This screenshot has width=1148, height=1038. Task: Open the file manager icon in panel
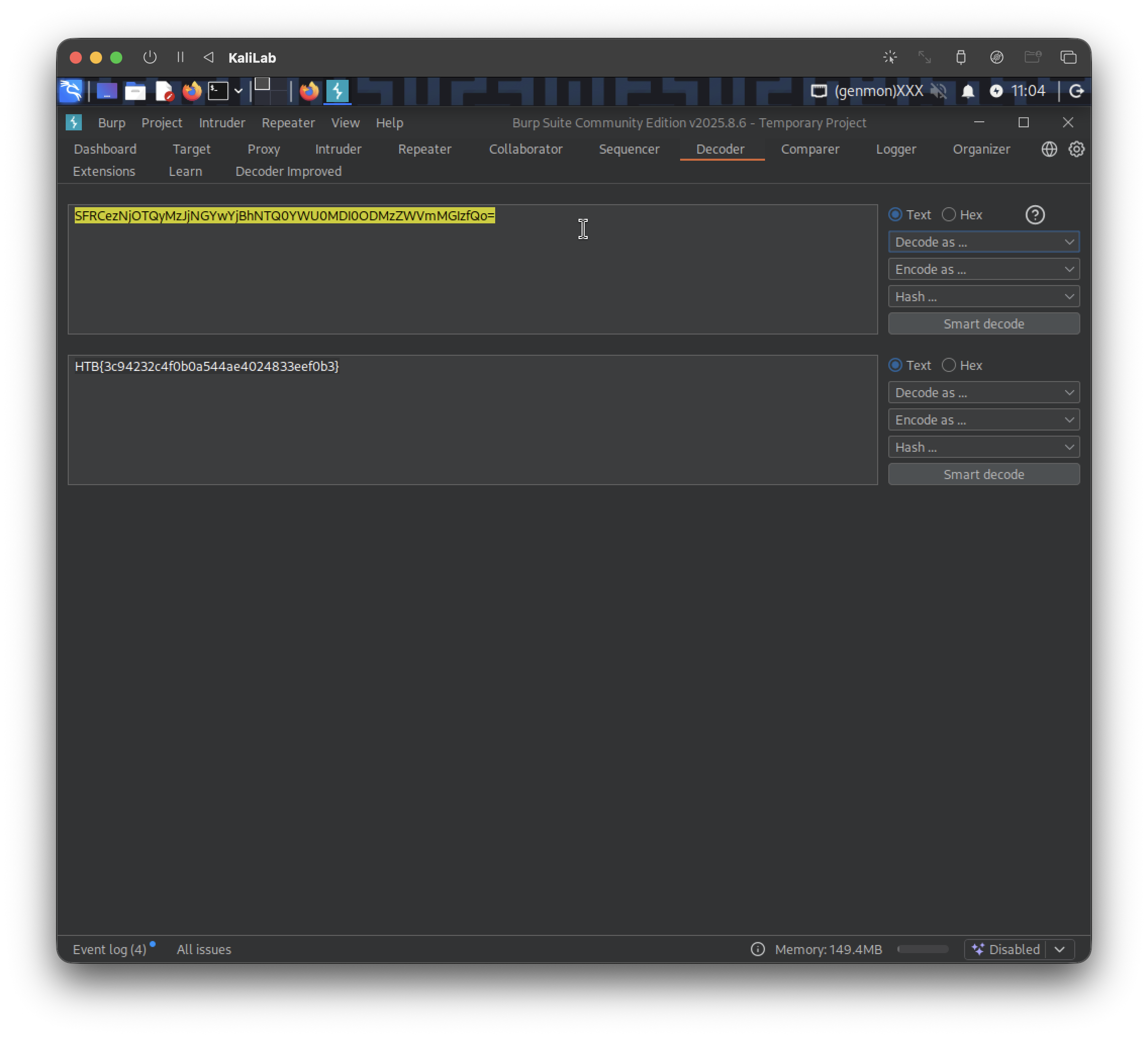tap(135, 91)
